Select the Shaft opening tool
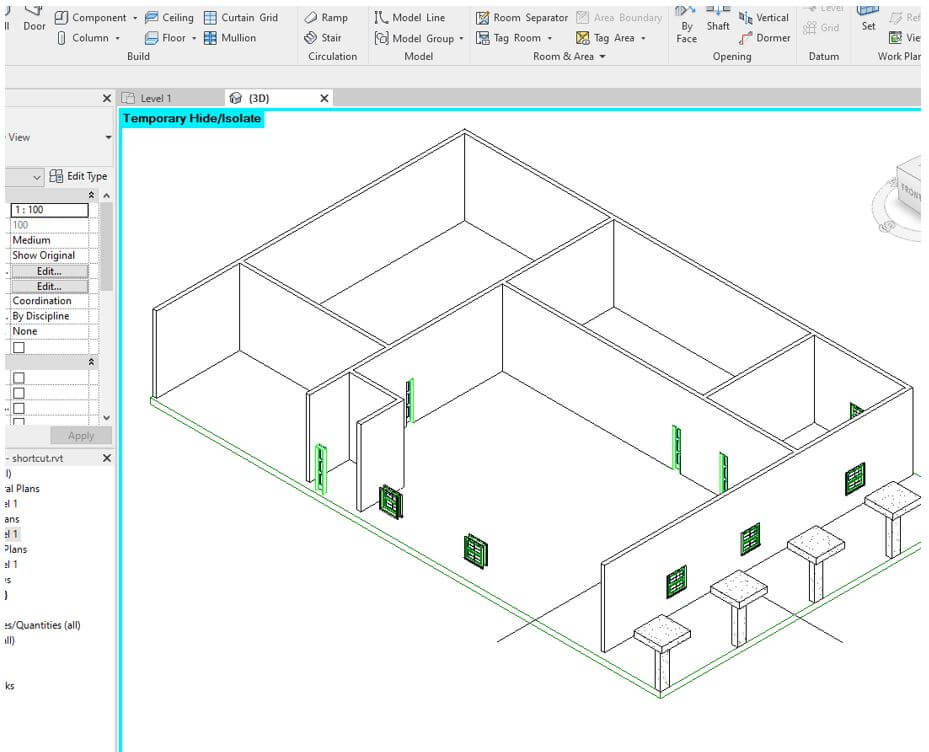929x752 pixels. point(717,20)
